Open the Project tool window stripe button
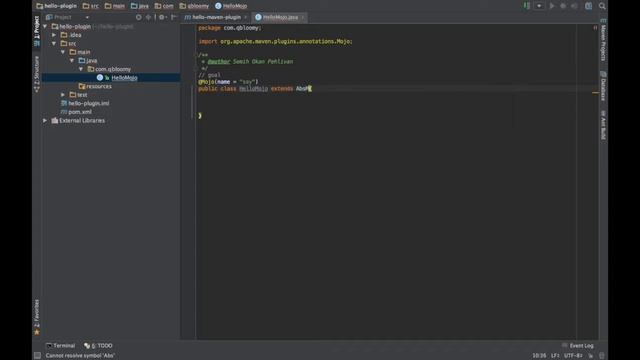 tap(37, 31)
